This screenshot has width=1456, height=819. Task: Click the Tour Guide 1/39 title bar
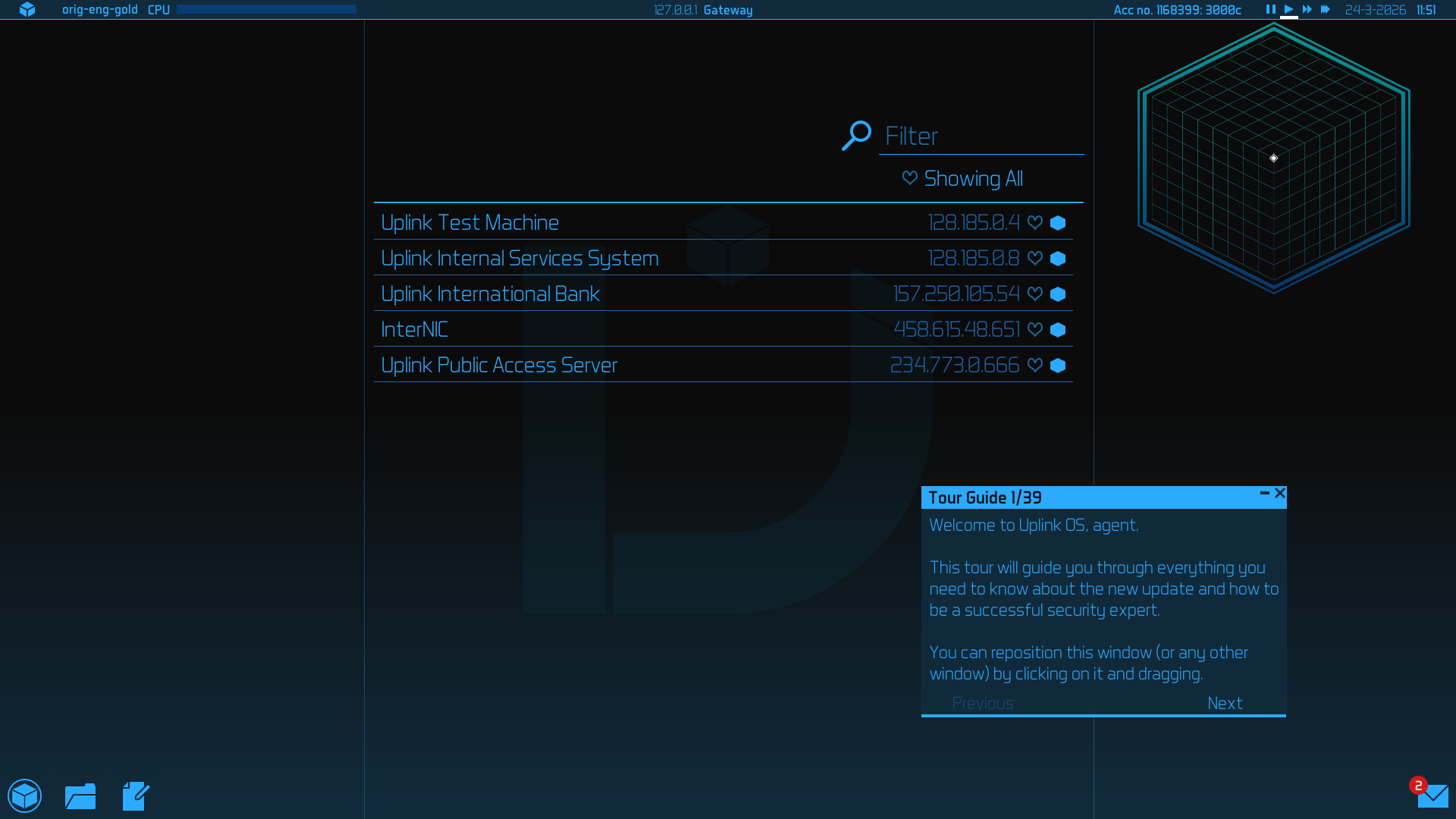point(1104,497)
